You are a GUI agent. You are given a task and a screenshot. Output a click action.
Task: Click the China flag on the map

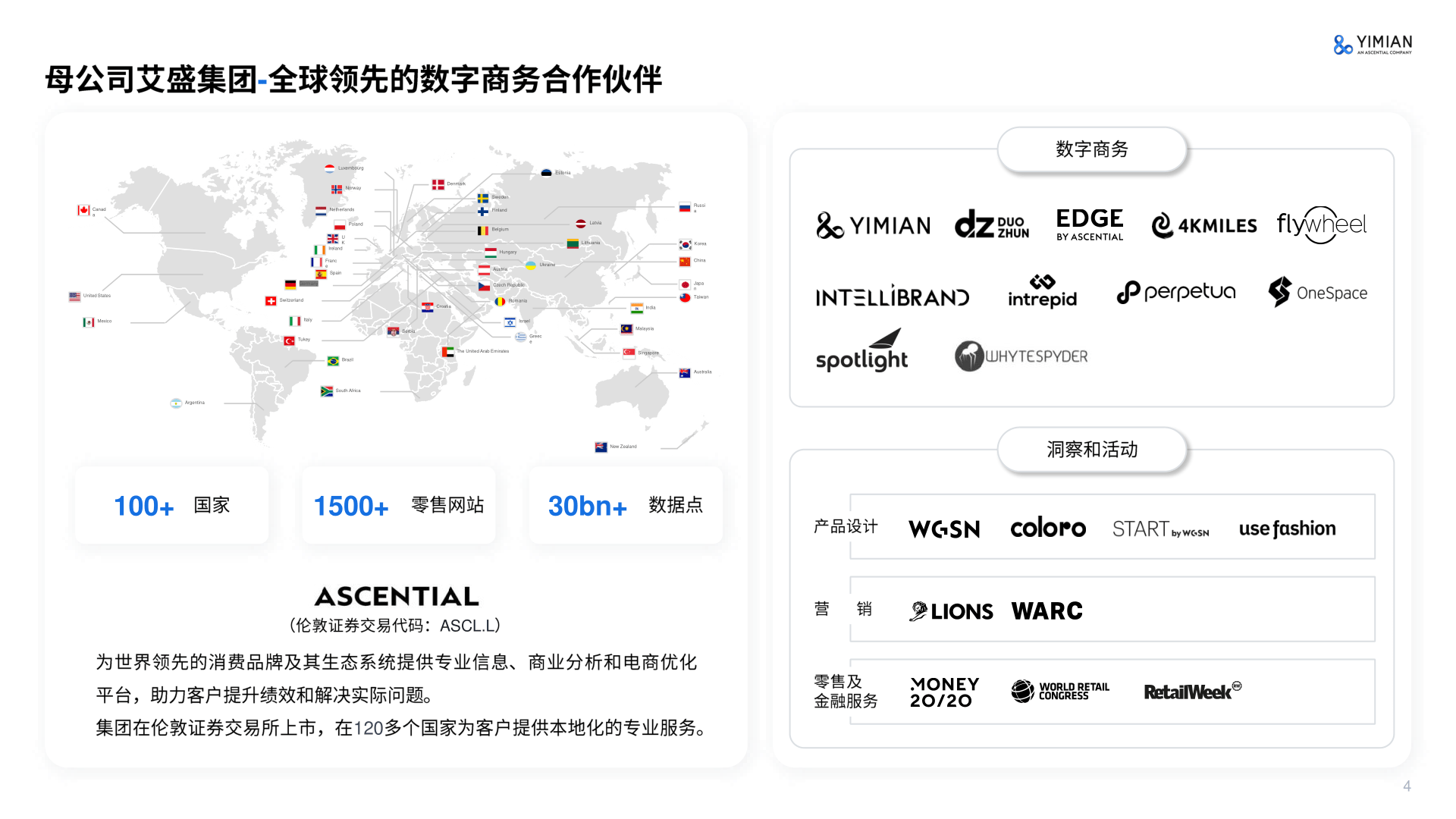tap(685, 262)
